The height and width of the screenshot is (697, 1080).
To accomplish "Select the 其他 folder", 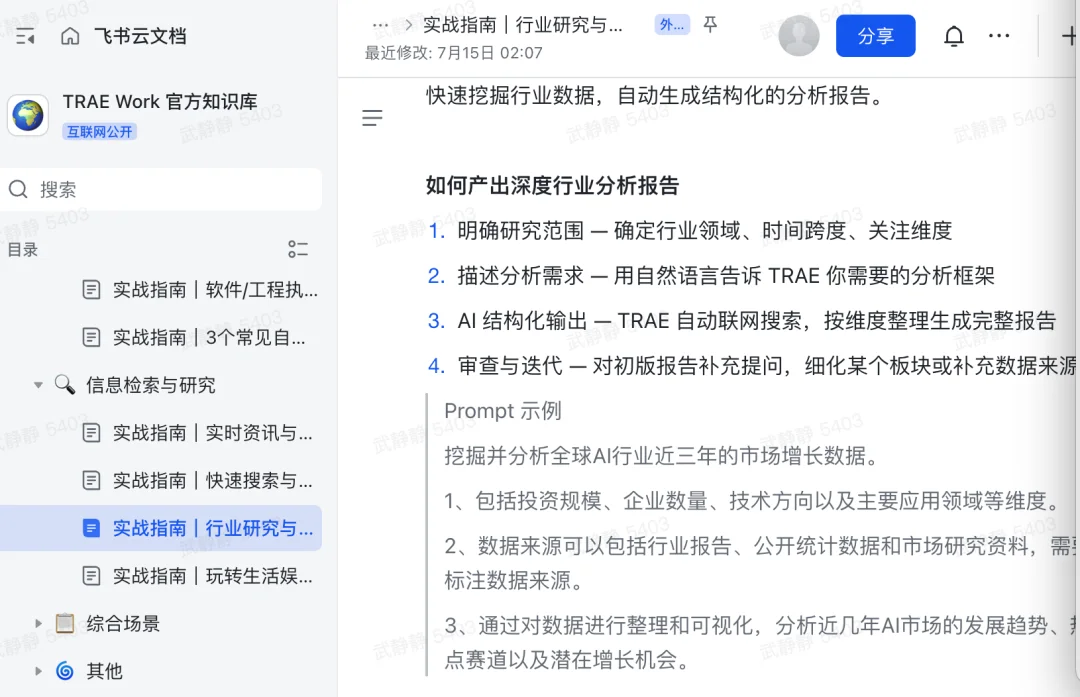I will (x=104, y=671).
